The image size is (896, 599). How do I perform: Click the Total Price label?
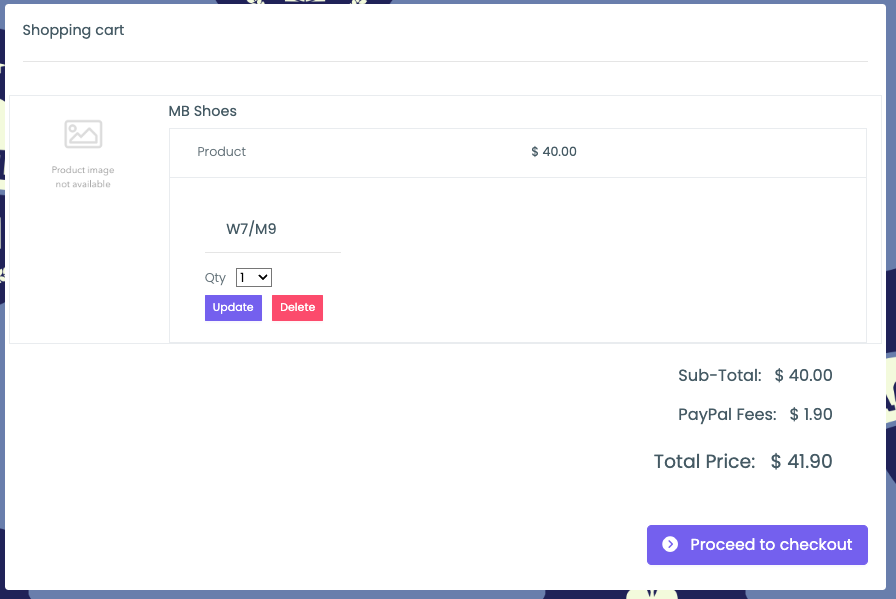[x=704, y=461]
